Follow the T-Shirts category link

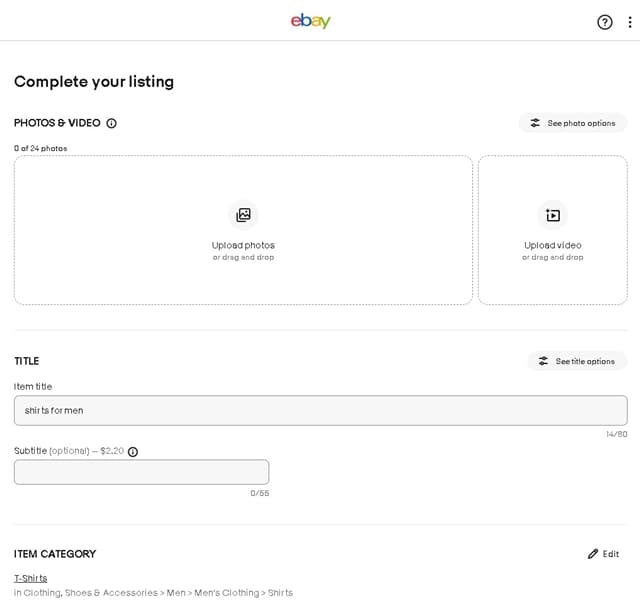pyautogui.click(x=30, y=578)
